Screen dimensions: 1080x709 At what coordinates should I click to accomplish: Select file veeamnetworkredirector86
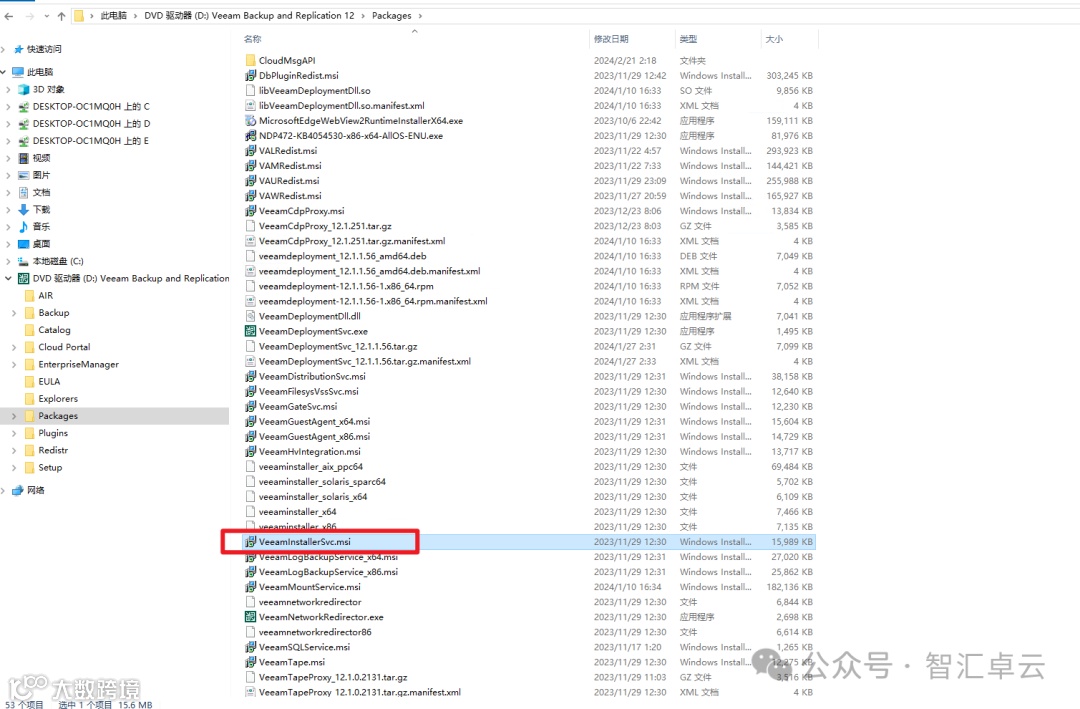tap(315, 633)
